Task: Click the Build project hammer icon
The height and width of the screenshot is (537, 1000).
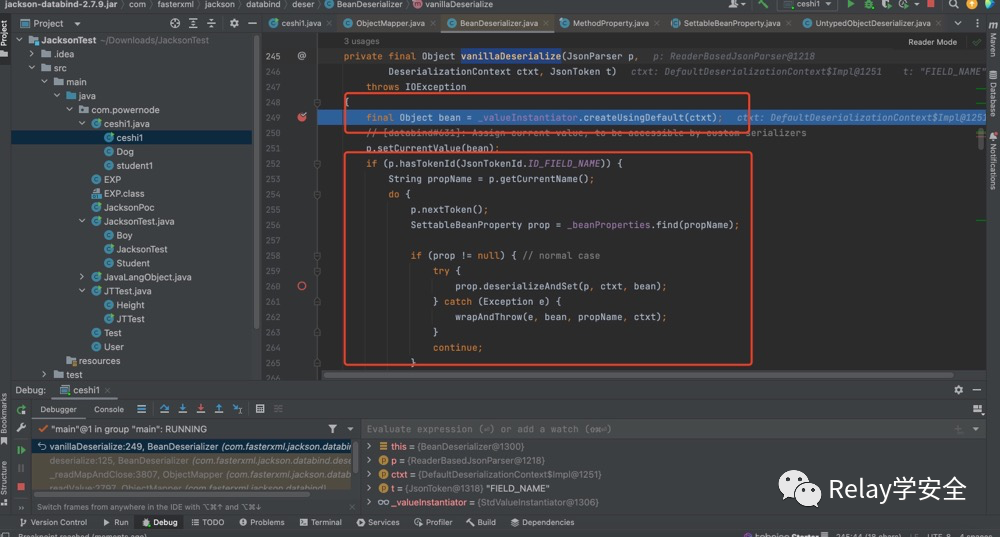Action: 763,4
